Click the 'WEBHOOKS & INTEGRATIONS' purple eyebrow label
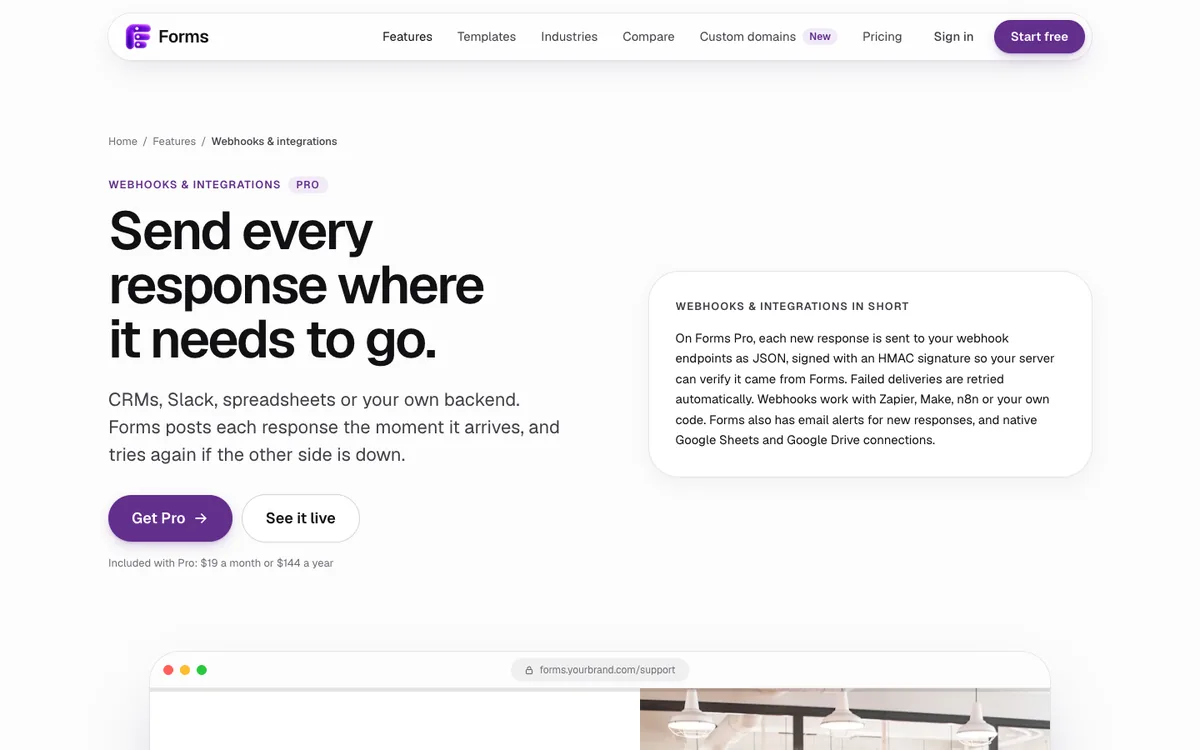 point(194,185)
